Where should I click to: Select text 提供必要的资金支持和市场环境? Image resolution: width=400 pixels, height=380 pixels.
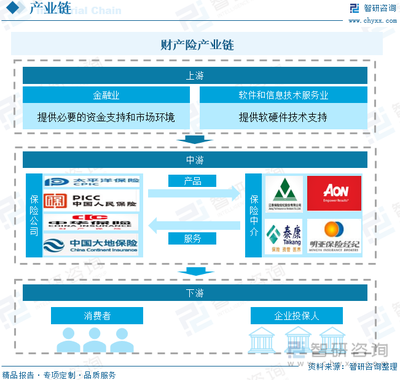tap(106, 117)
